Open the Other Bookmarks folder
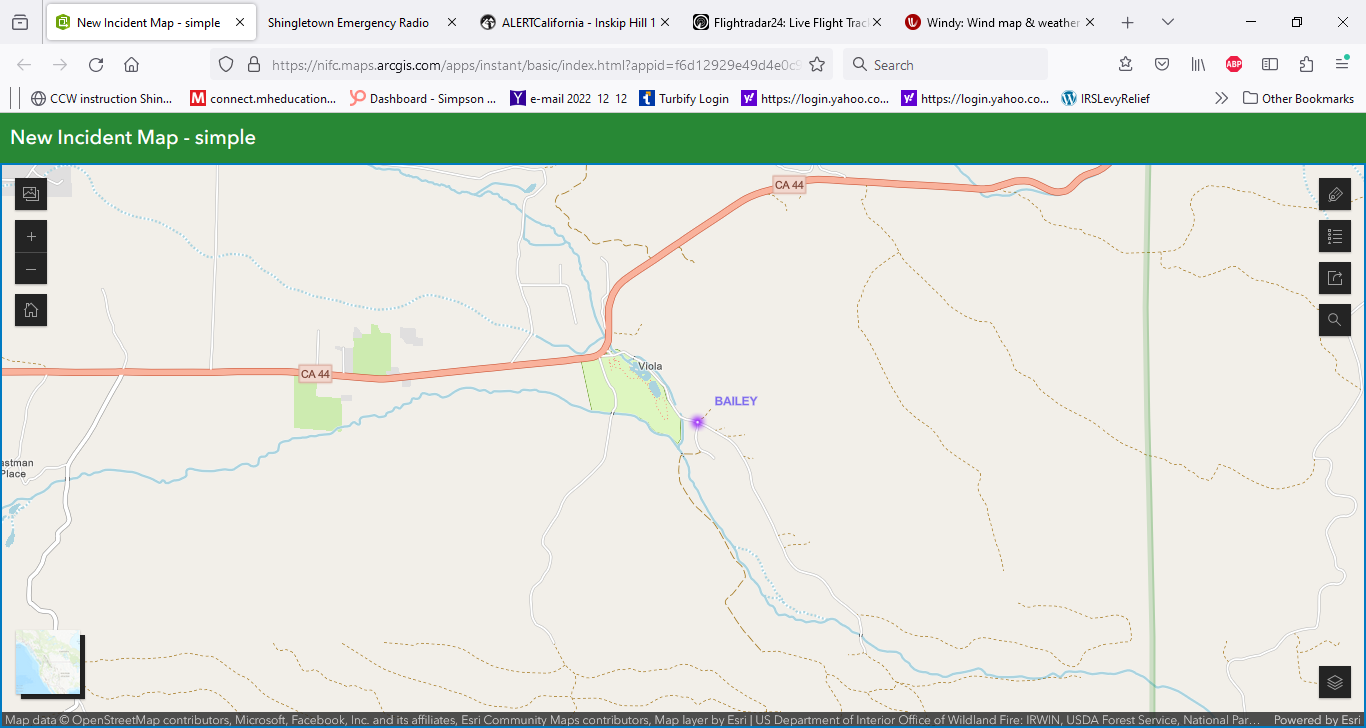The height and width of the screenshot is (728, 1366). coord(1298,98)
